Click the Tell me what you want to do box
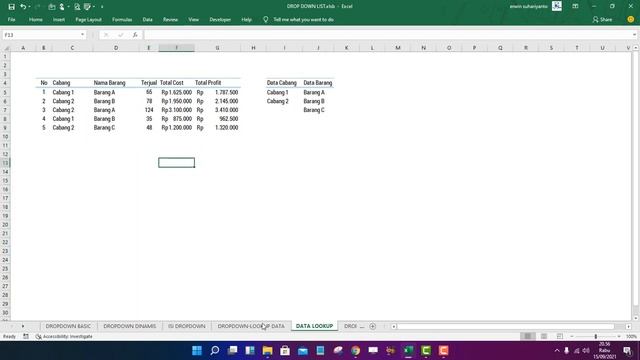 tap(303, 20)
